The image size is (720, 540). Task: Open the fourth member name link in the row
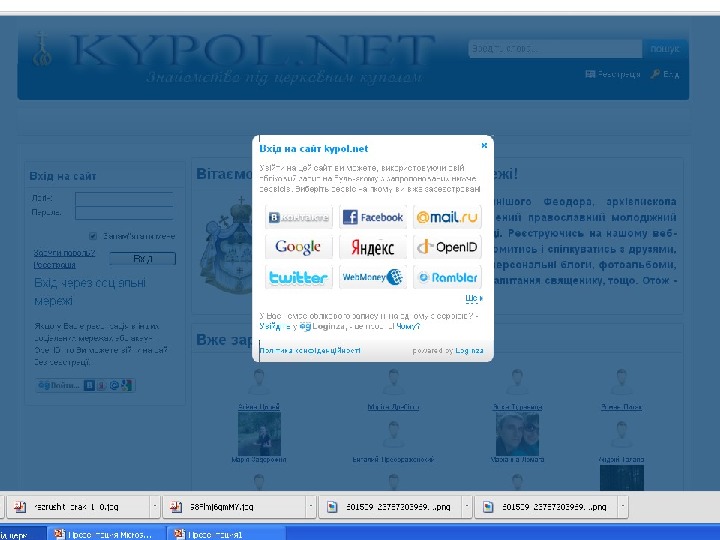[621, 407]
